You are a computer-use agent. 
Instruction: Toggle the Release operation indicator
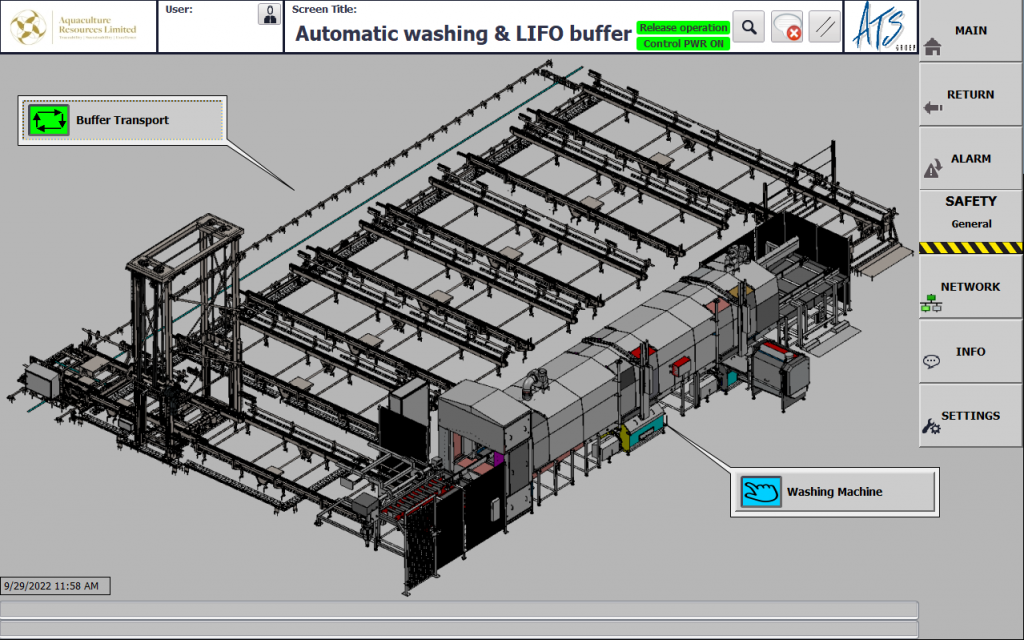[x=684, y=28]
